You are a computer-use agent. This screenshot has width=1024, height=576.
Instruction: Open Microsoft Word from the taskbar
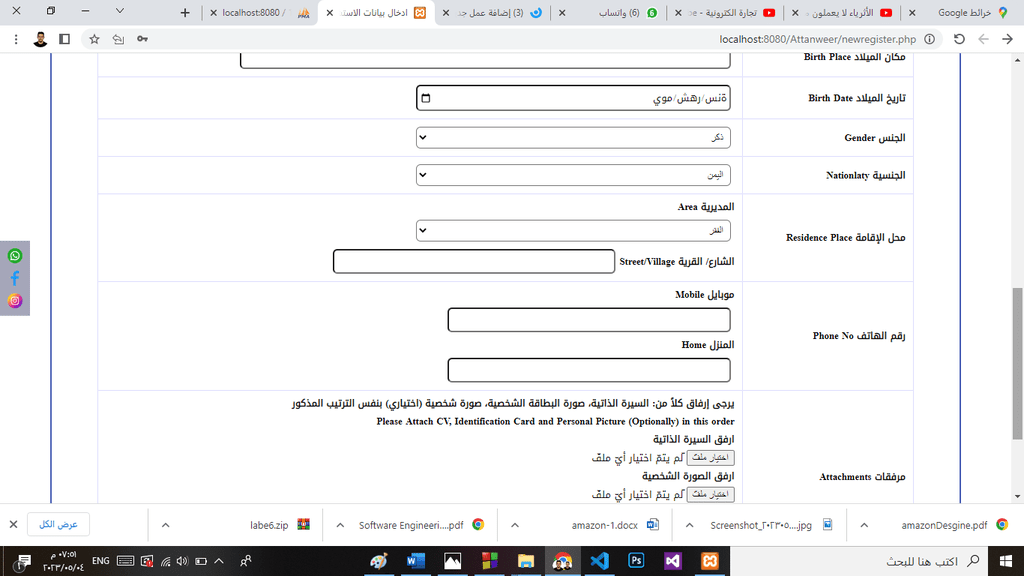(x=415, y=560)
